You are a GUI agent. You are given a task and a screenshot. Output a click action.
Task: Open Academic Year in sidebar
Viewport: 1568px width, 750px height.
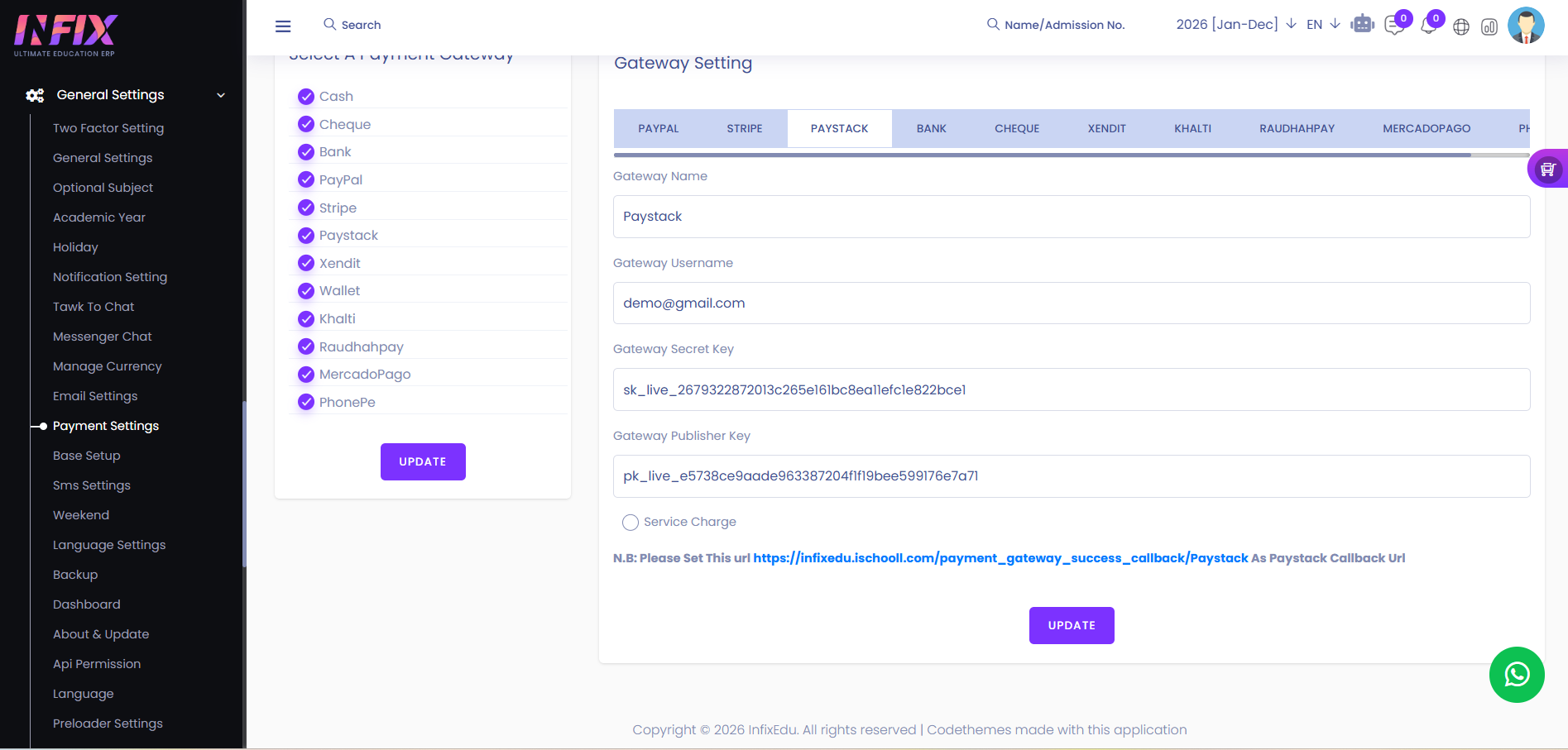(x=99, y=217)
